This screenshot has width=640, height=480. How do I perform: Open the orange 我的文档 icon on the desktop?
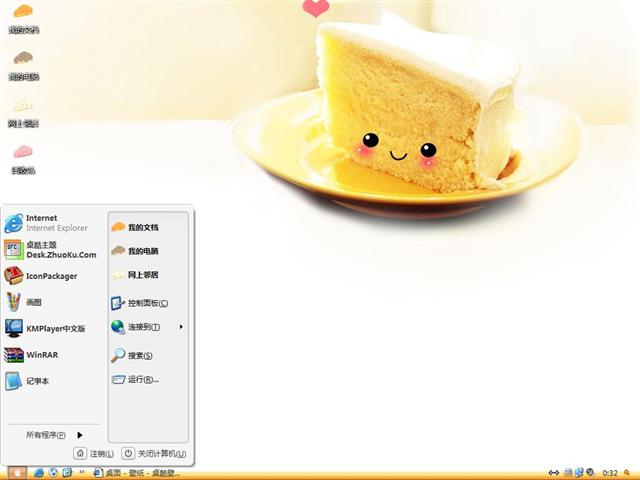pyautogui.click(x=23, y=18)
